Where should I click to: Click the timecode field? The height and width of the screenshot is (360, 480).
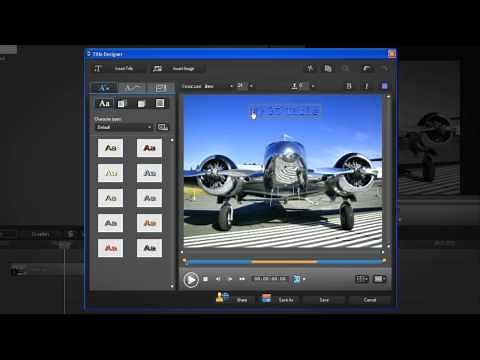point(270,278)
